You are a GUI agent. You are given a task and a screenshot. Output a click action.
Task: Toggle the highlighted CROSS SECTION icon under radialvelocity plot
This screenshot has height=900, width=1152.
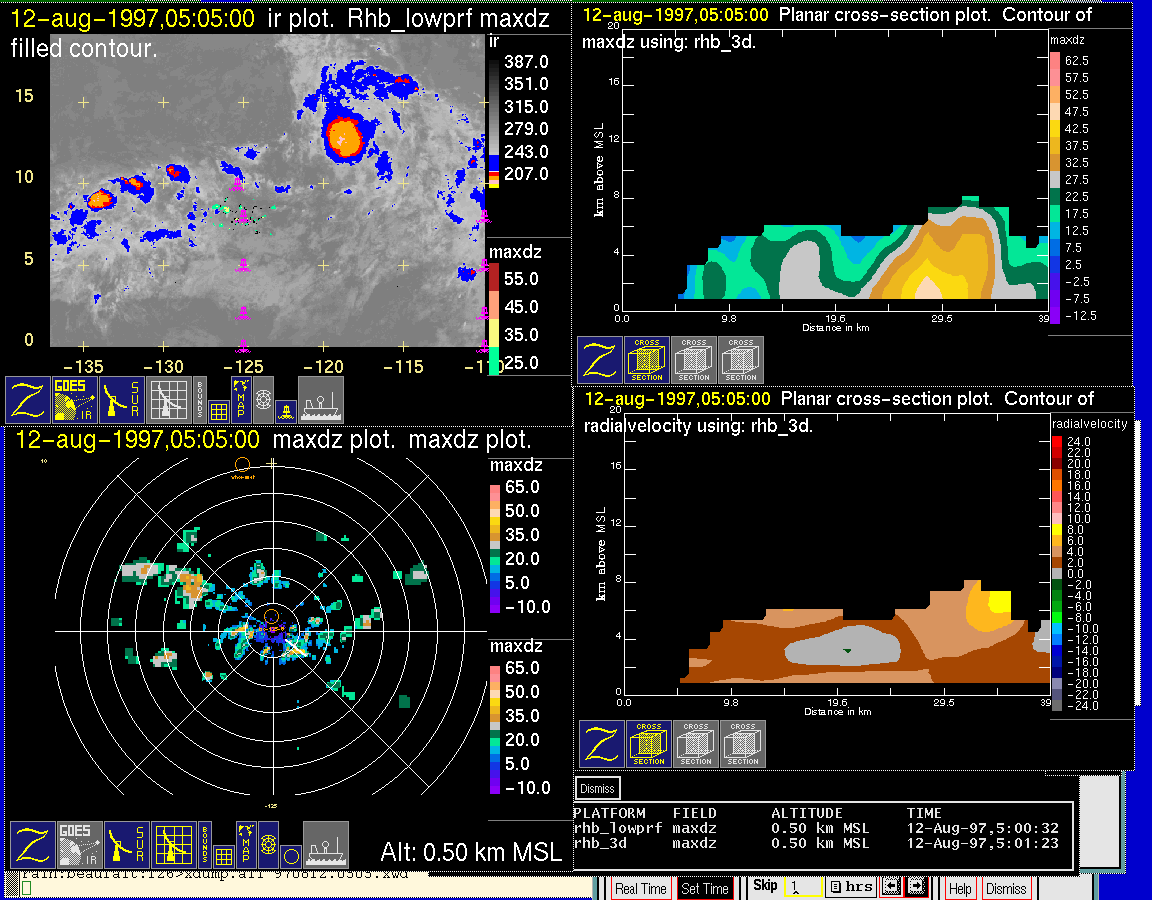pyautogui.click(x=649, y=744)
